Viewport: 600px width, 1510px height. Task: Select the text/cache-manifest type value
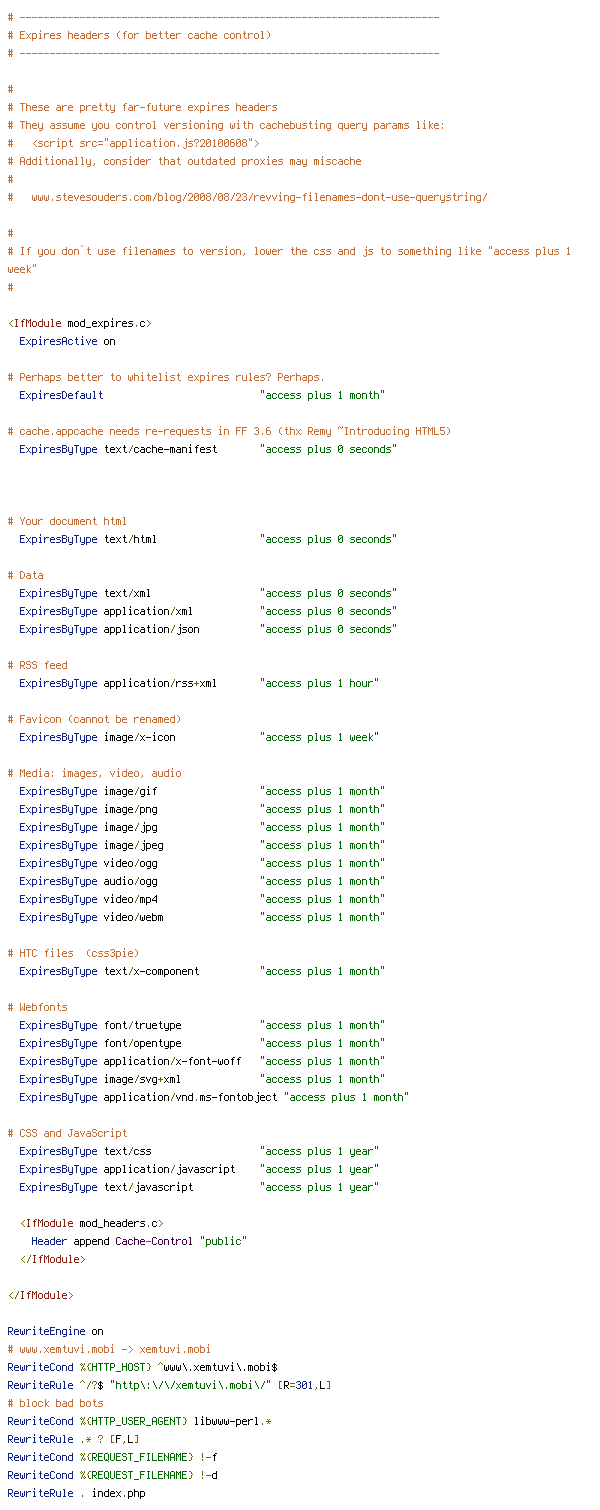[x=160, y=449]
